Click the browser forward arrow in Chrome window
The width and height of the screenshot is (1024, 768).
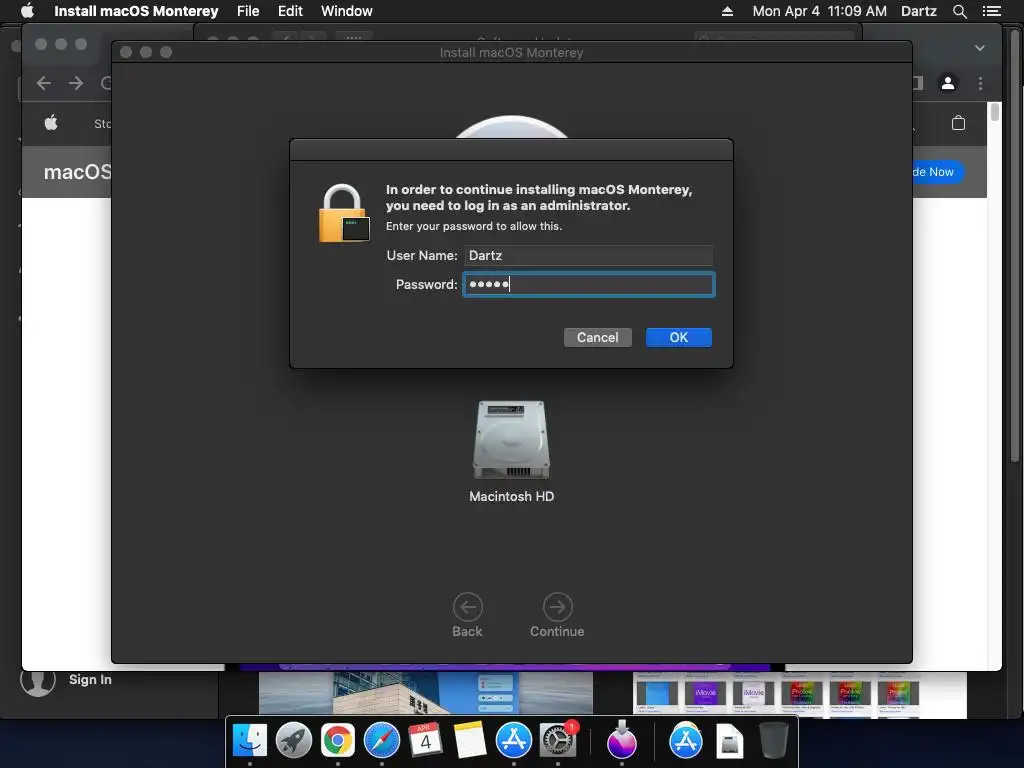click(x=76, y=83)
